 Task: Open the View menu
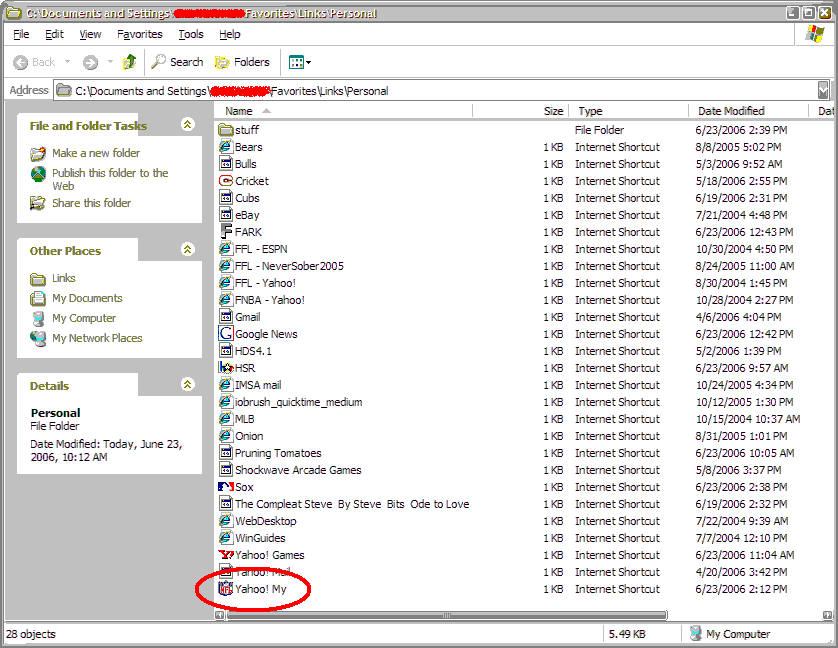[90, 34]
